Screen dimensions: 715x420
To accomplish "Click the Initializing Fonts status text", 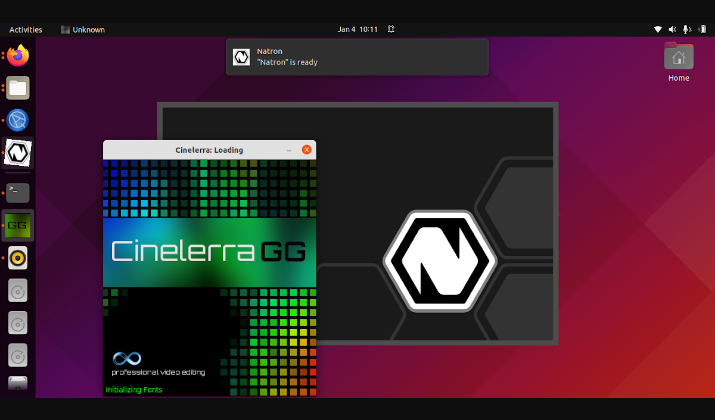I will pyautogui.click(x=134, y=390).
